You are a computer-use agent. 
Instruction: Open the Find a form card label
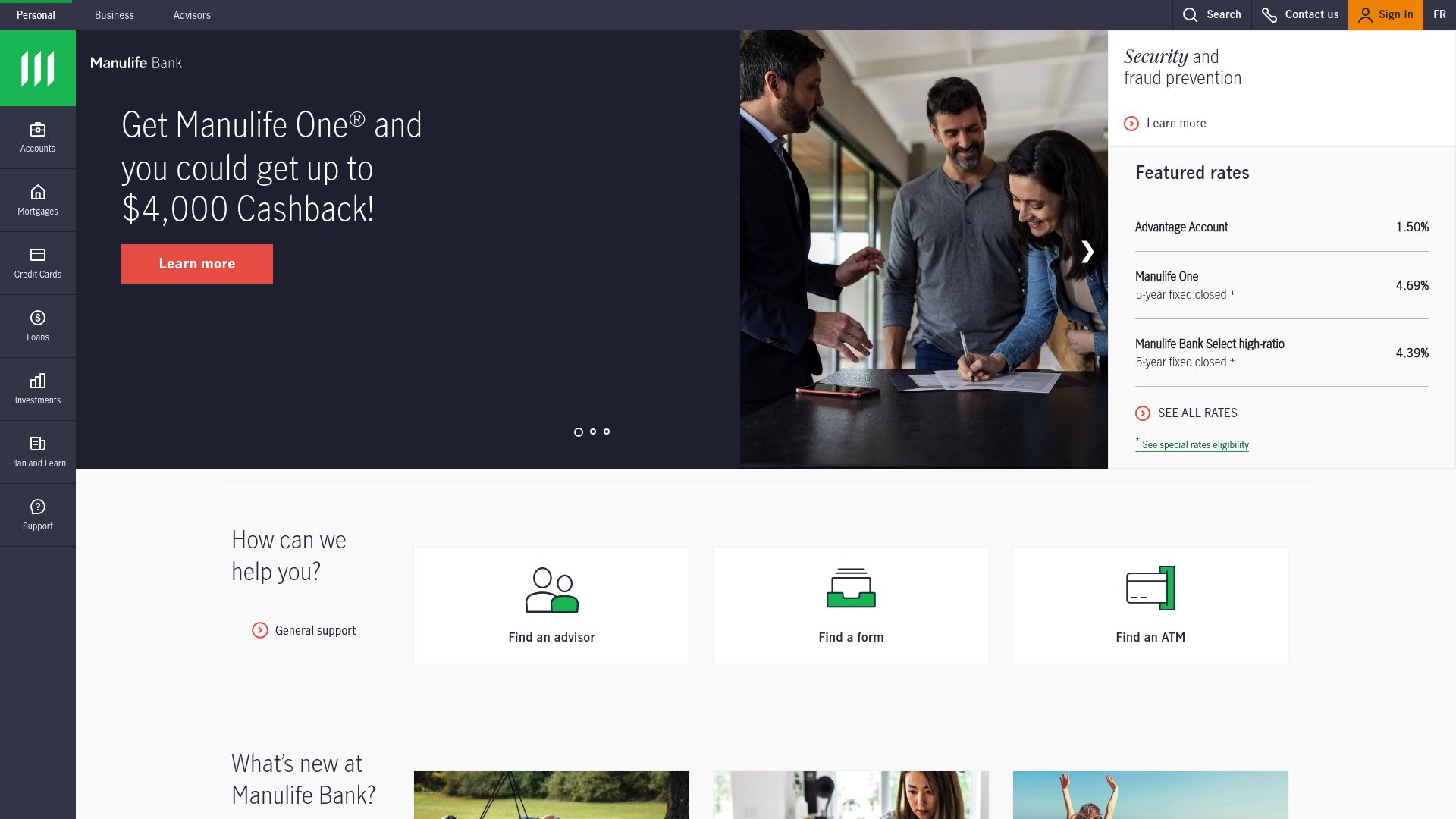click(x=851, y=638)
